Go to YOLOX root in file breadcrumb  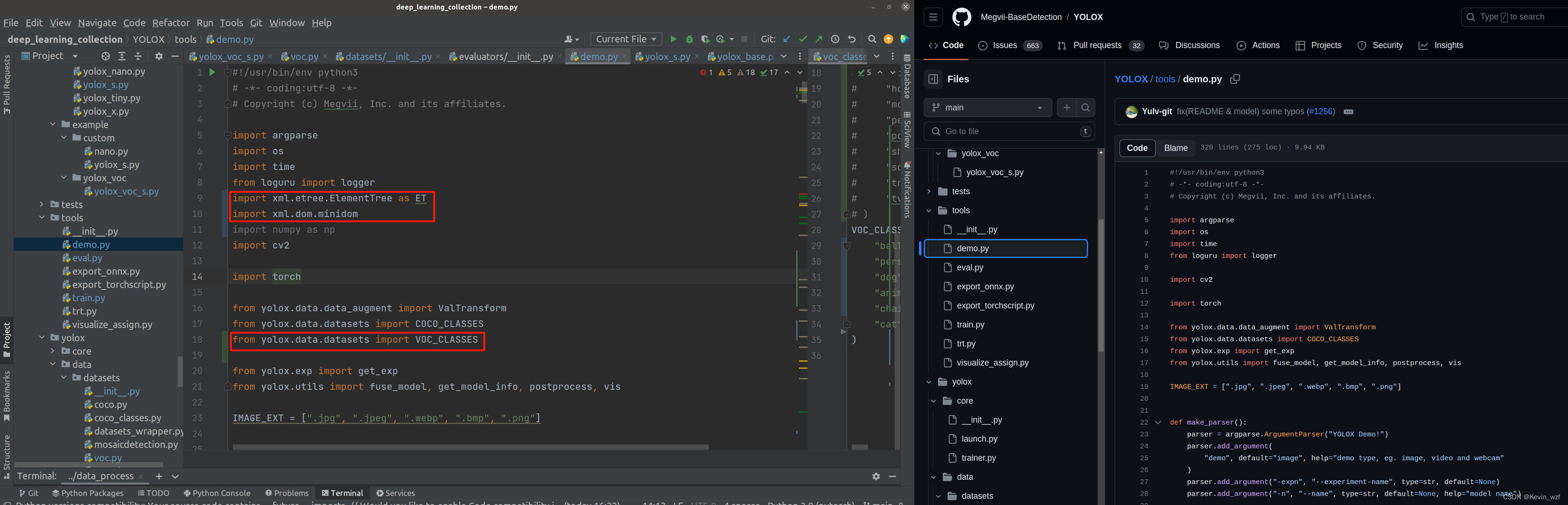(x=1131, y=79)
